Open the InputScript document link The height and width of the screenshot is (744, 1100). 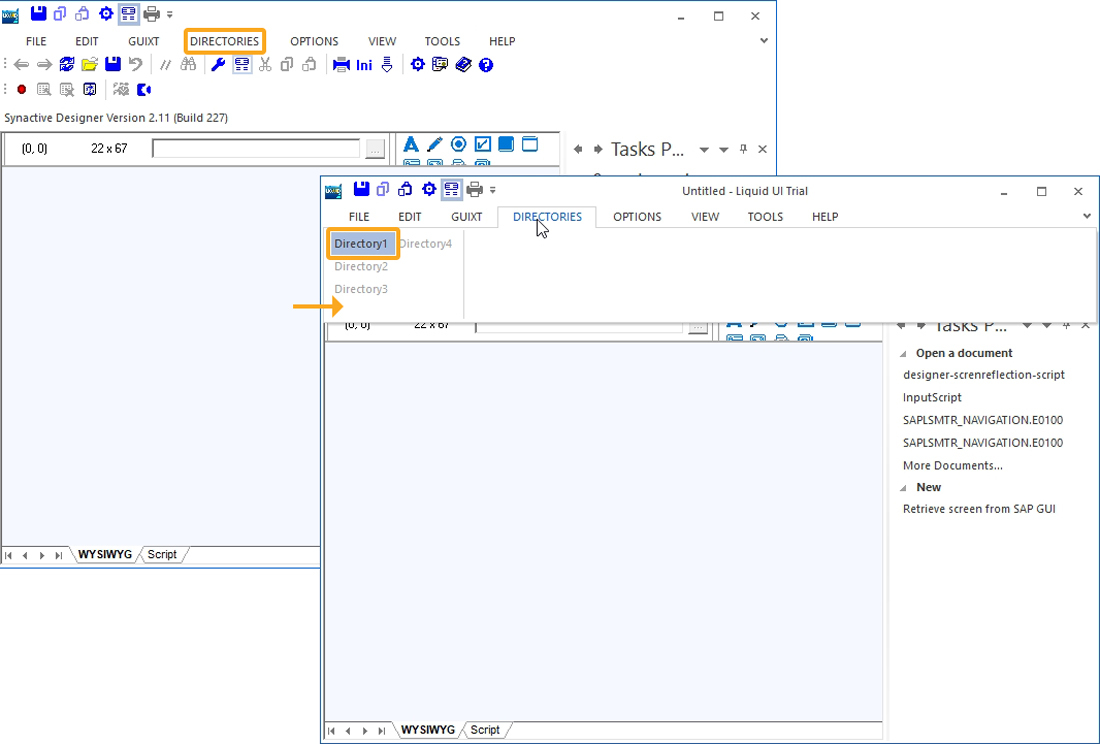point(932,397)
